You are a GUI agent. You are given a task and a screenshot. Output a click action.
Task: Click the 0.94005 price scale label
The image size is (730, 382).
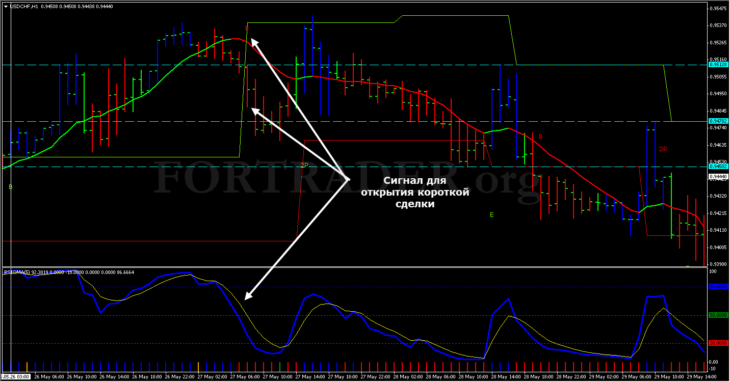pyautogui.click(x=718, y=247)
